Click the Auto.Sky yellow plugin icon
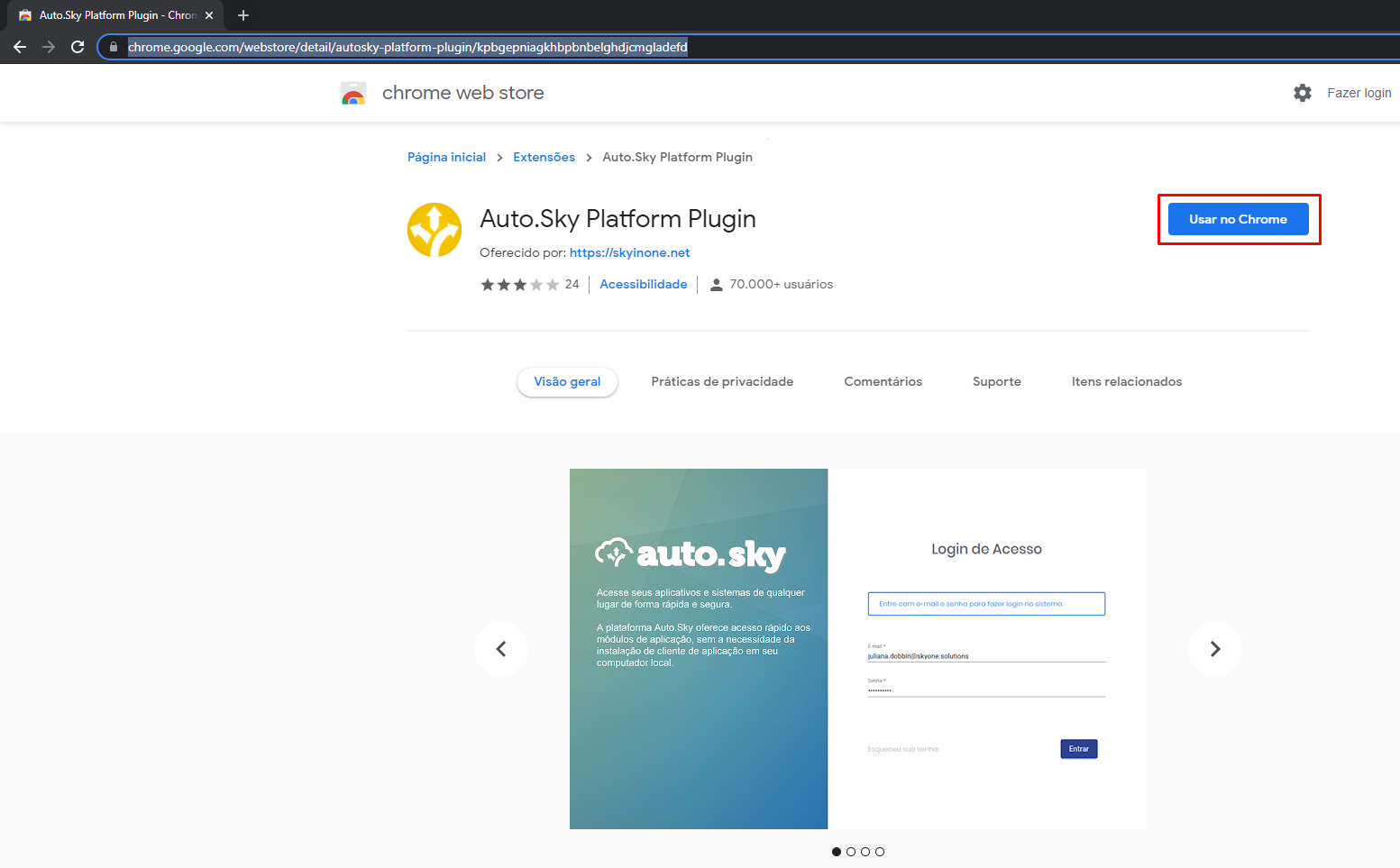The image size is (1400, 868). click(x=435, y=230)
